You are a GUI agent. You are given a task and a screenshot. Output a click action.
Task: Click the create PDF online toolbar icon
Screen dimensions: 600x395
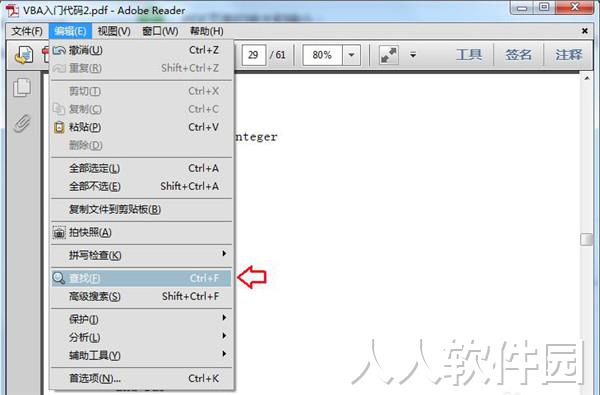tap(24, 55)
